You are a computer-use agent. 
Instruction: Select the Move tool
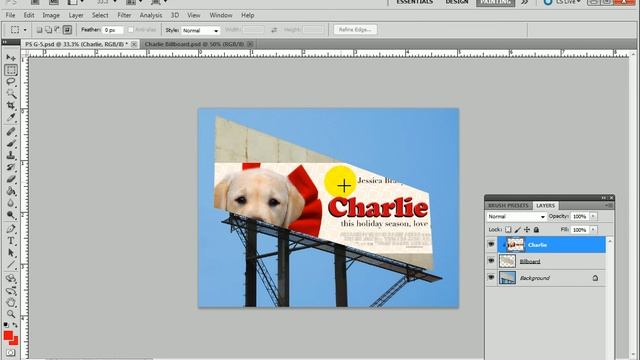[11, 58]
